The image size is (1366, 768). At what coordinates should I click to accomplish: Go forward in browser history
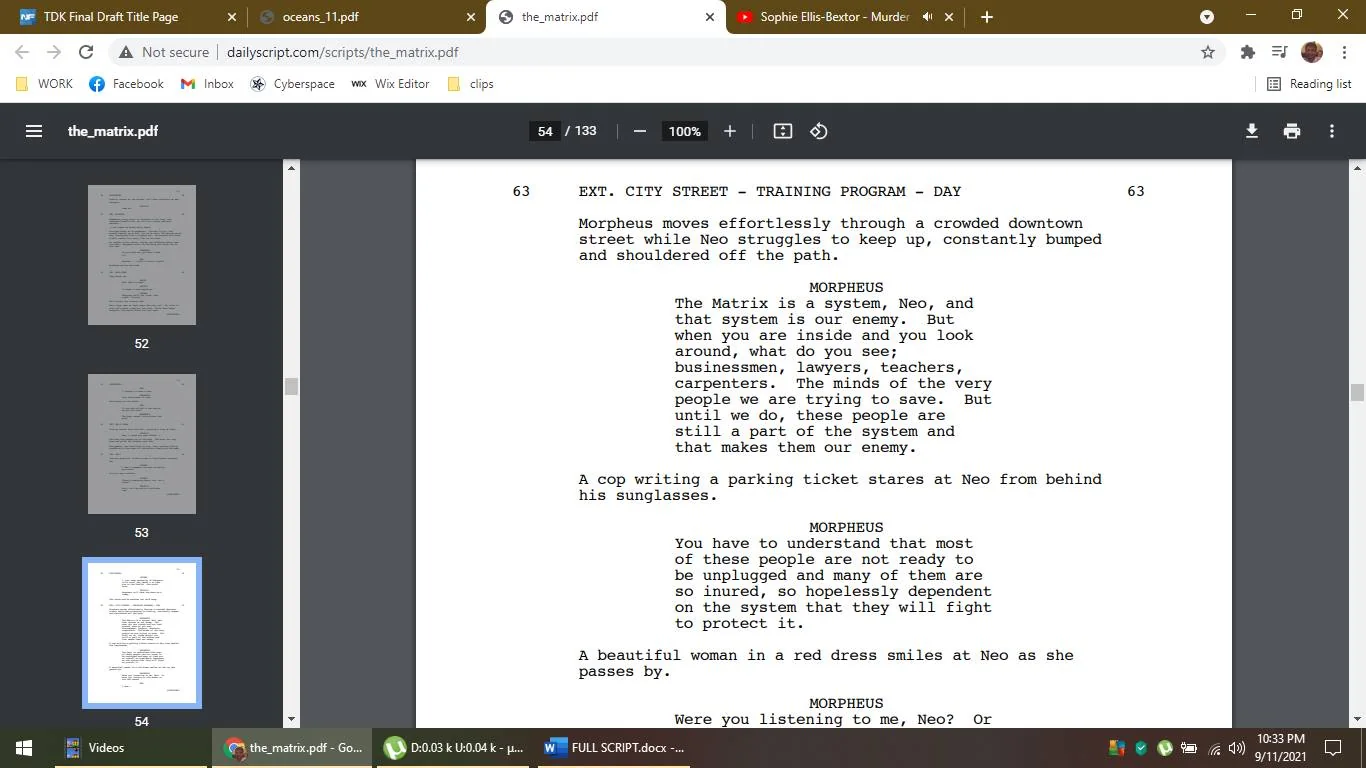click(x=54, y=52)
